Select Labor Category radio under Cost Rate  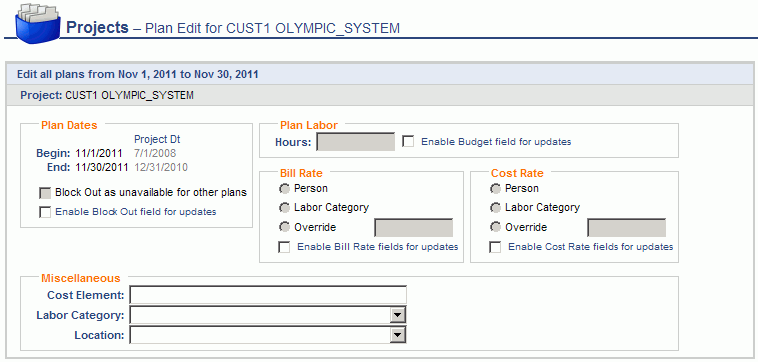pyautogui.click(x=495, y=208)
